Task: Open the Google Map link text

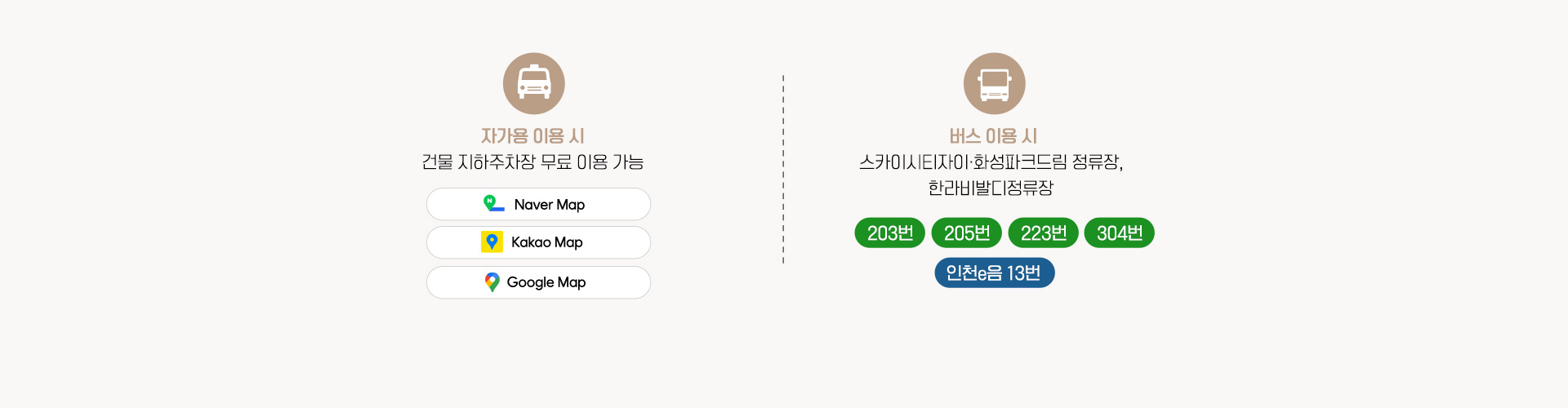Action: tap(546, 282)
